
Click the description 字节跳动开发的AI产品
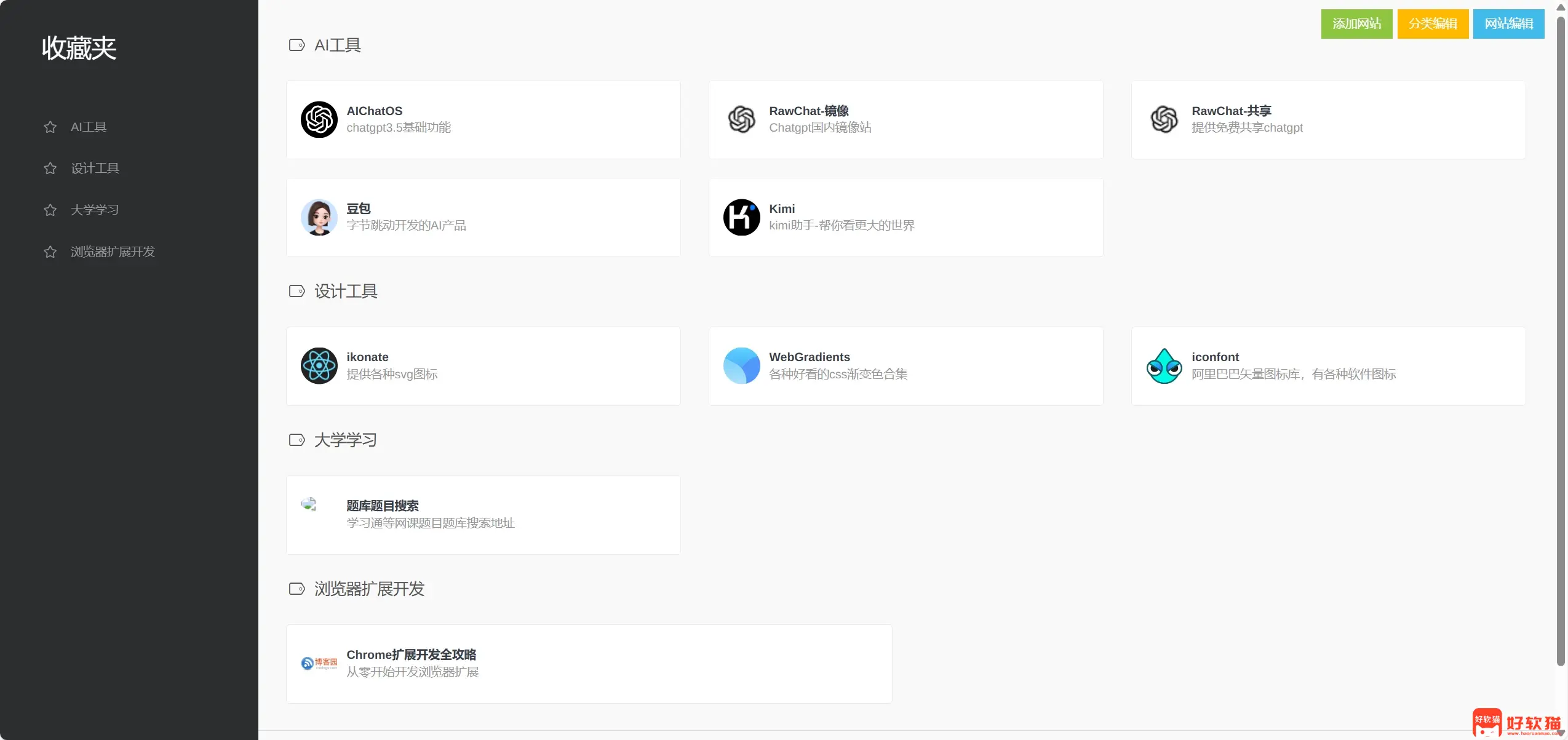[406, 225]
